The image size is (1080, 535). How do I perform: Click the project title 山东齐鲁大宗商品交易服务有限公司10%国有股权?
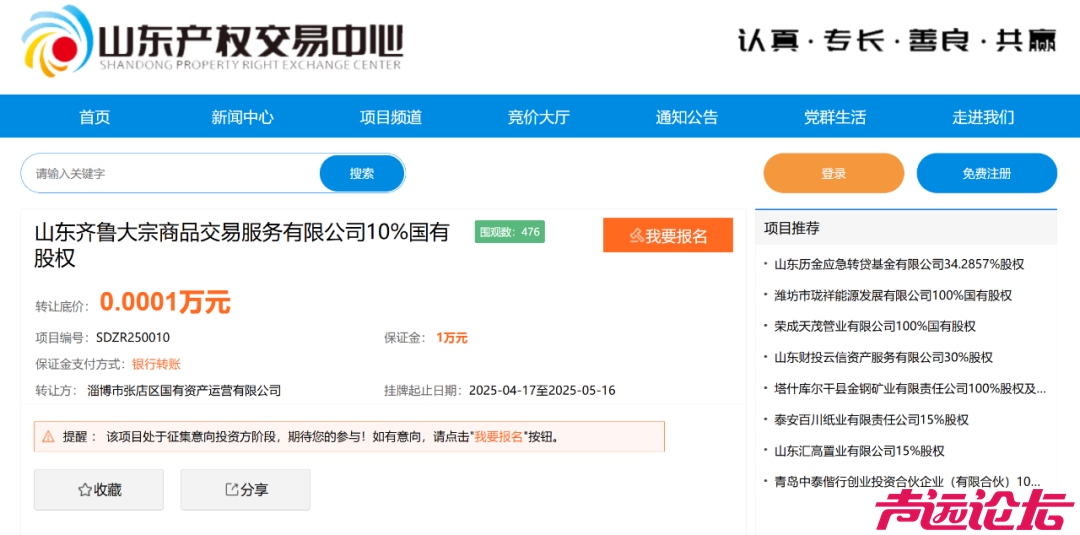242,245
